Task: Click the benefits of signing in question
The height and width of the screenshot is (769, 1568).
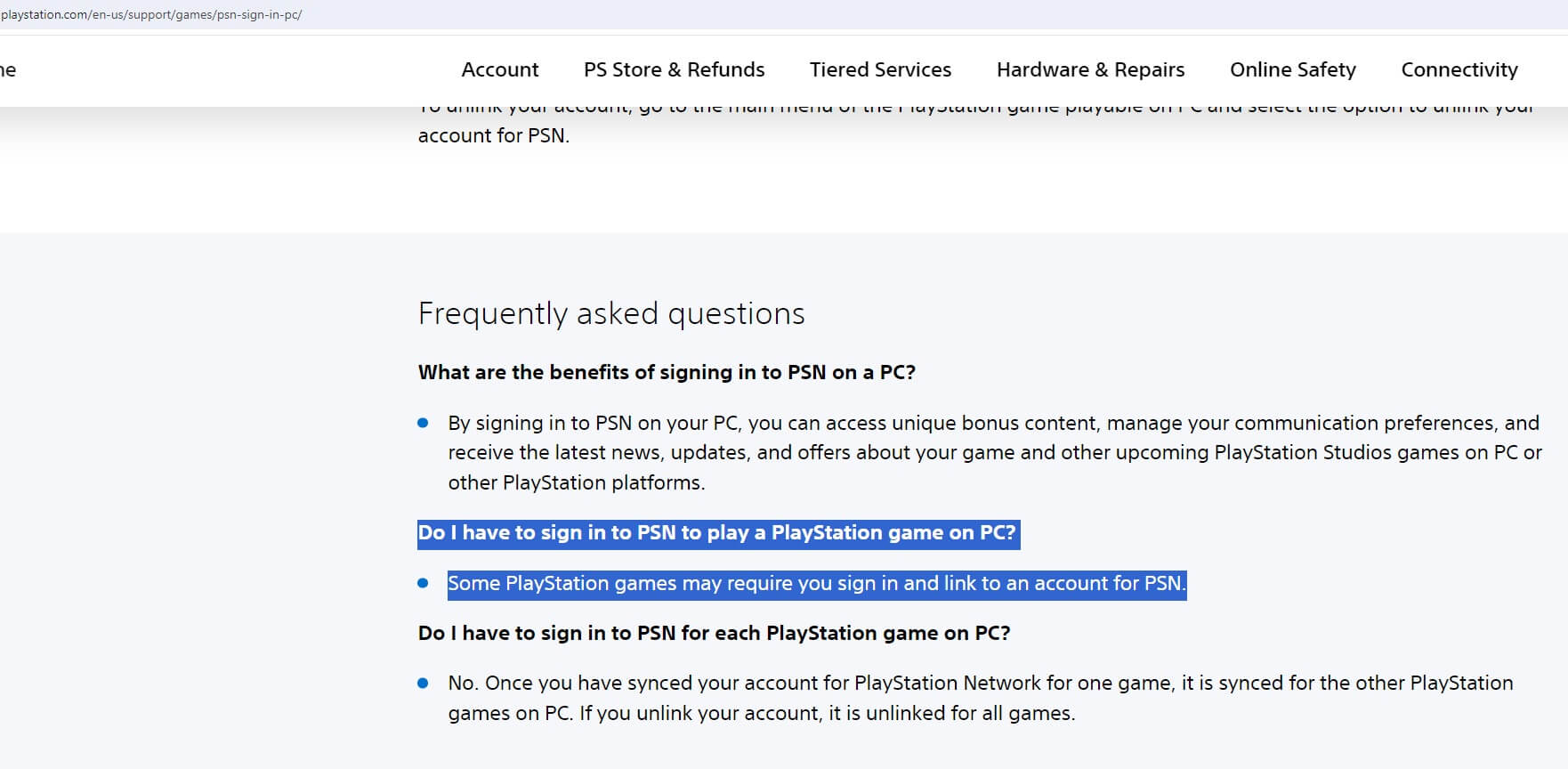Action: click(667, 372)
